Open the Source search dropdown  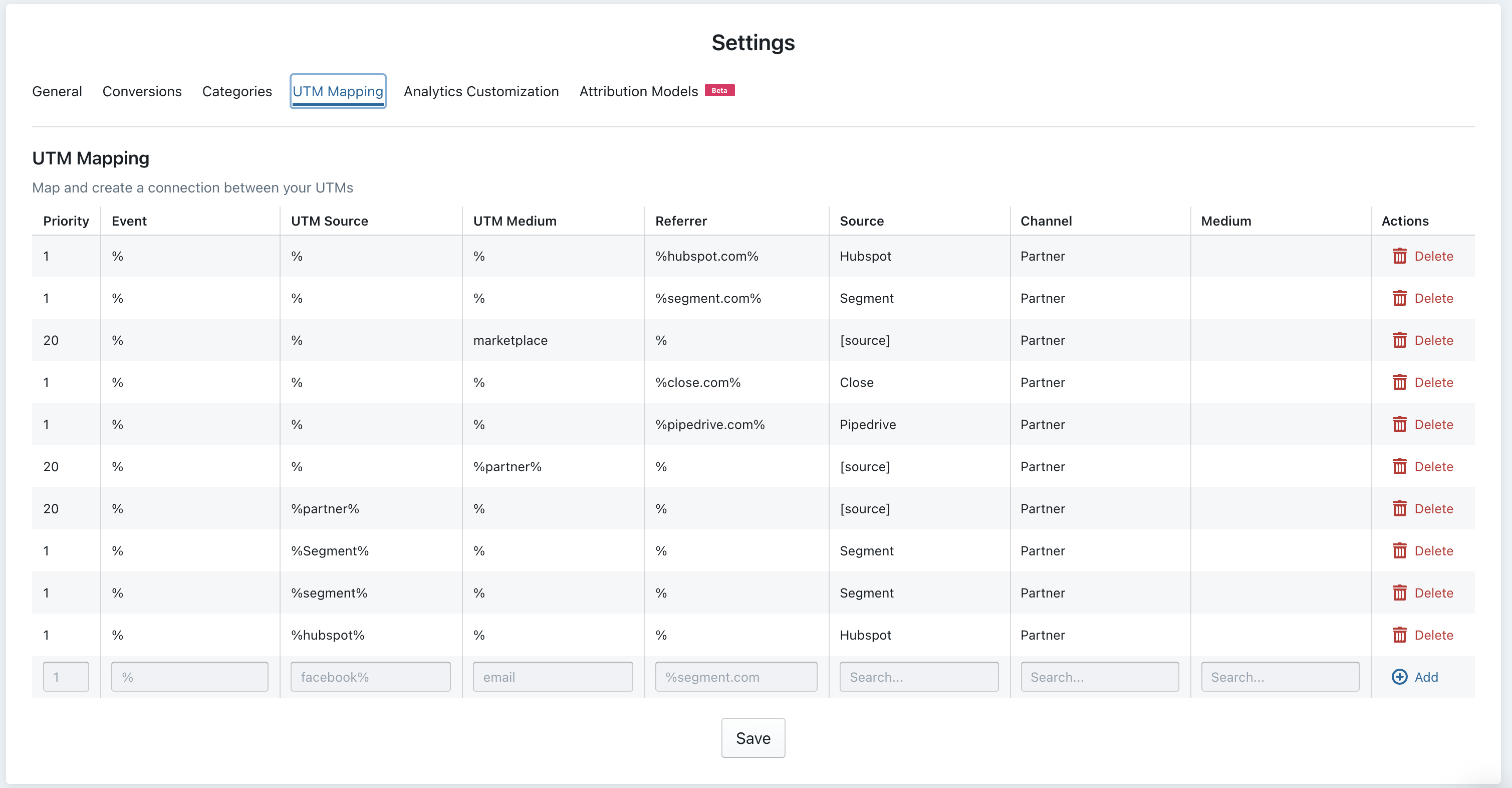[919, 677]
